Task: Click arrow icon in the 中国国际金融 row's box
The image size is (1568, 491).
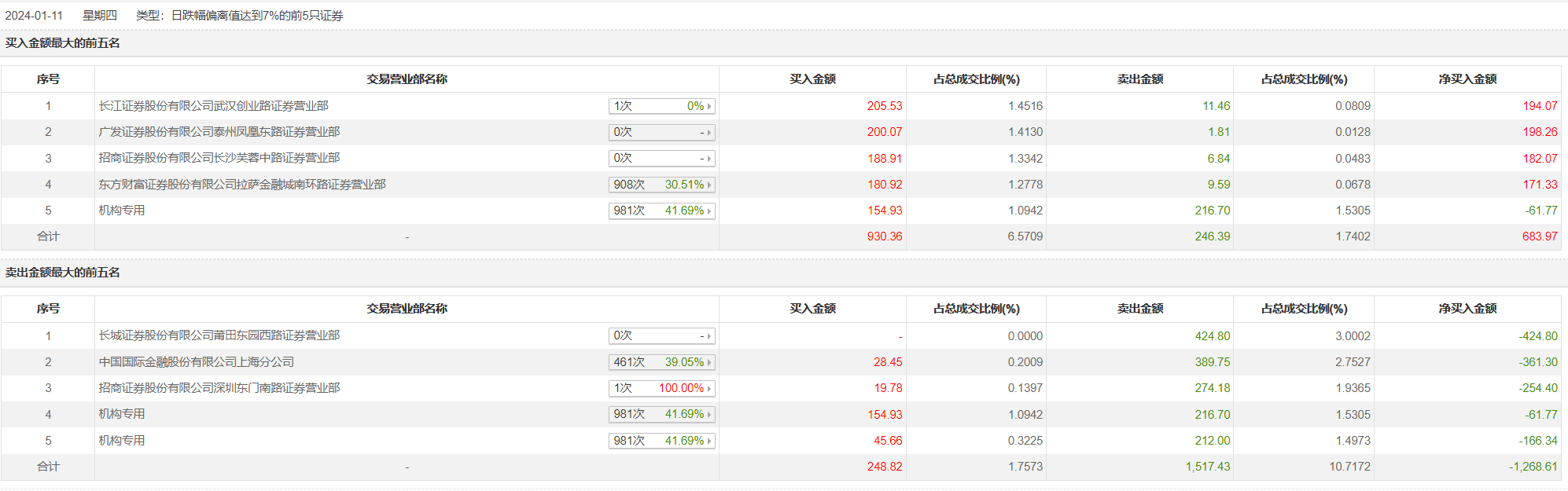Action: 709,363
